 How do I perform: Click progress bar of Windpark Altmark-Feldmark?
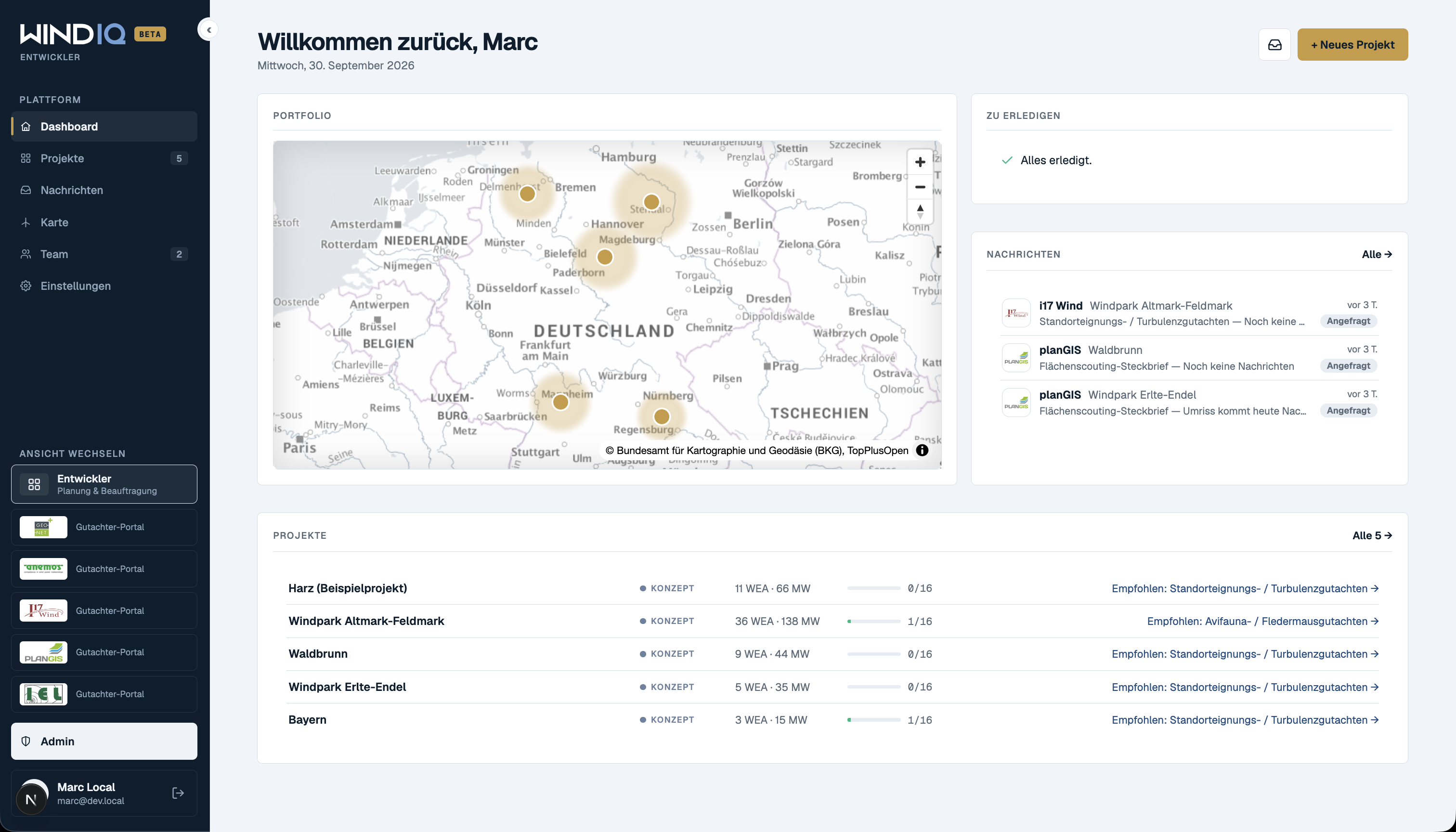coord(874,621)
